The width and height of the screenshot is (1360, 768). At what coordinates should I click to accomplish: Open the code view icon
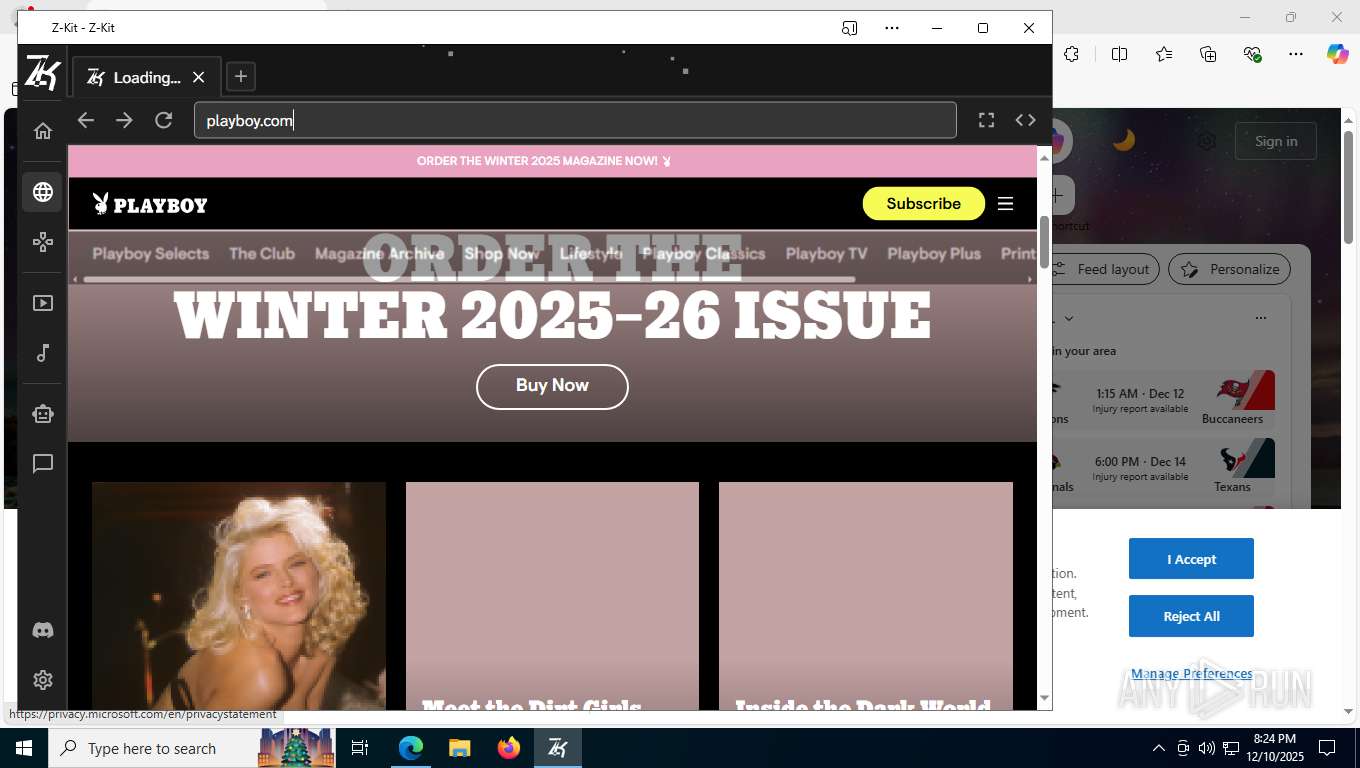pyautogui.click(x=1025, y=120)
